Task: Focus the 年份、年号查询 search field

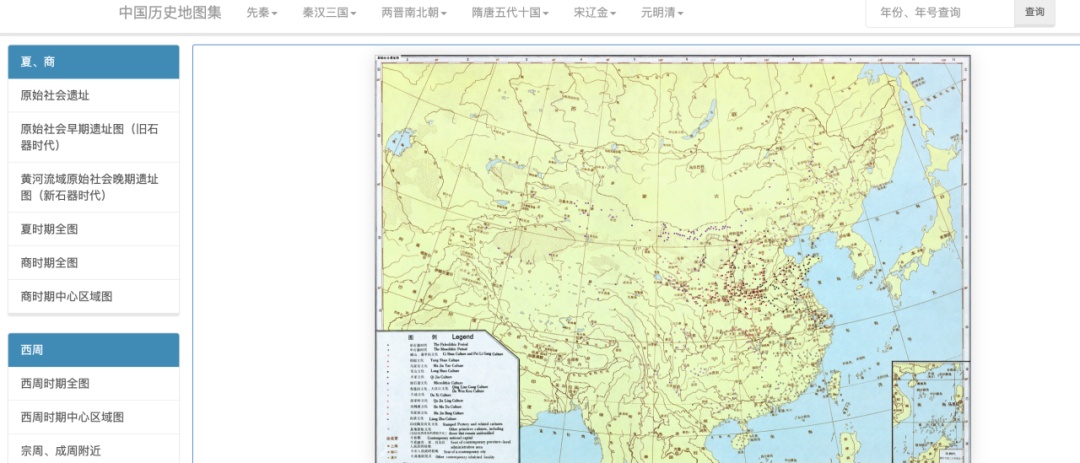Action: 940,12
